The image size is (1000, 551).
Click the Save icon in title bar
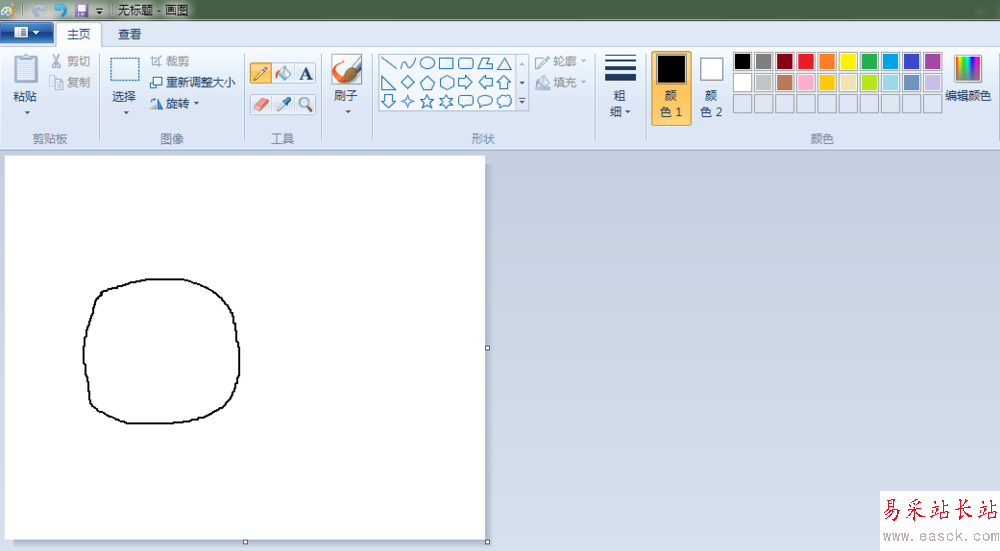coord(81,10)
